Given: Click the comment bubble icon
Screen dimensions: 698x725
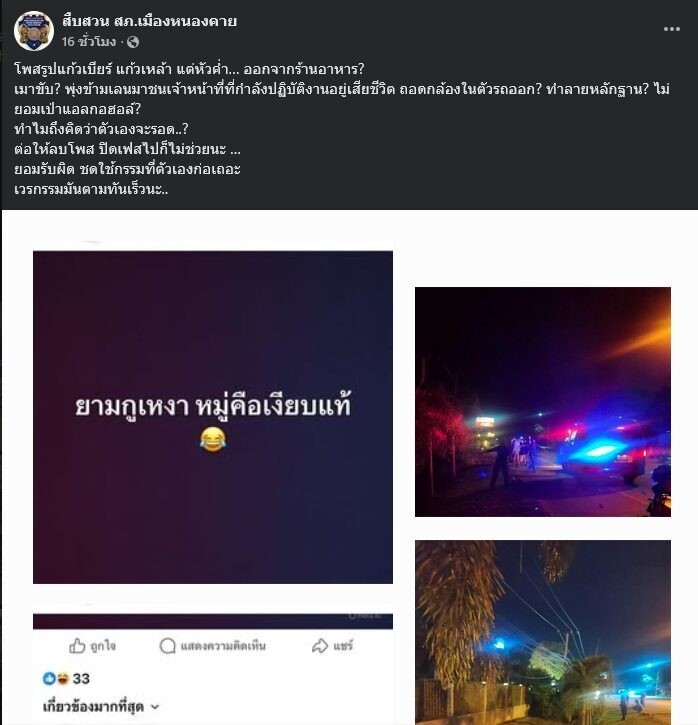Looking at the screenshot, I should tap(167, 645).
